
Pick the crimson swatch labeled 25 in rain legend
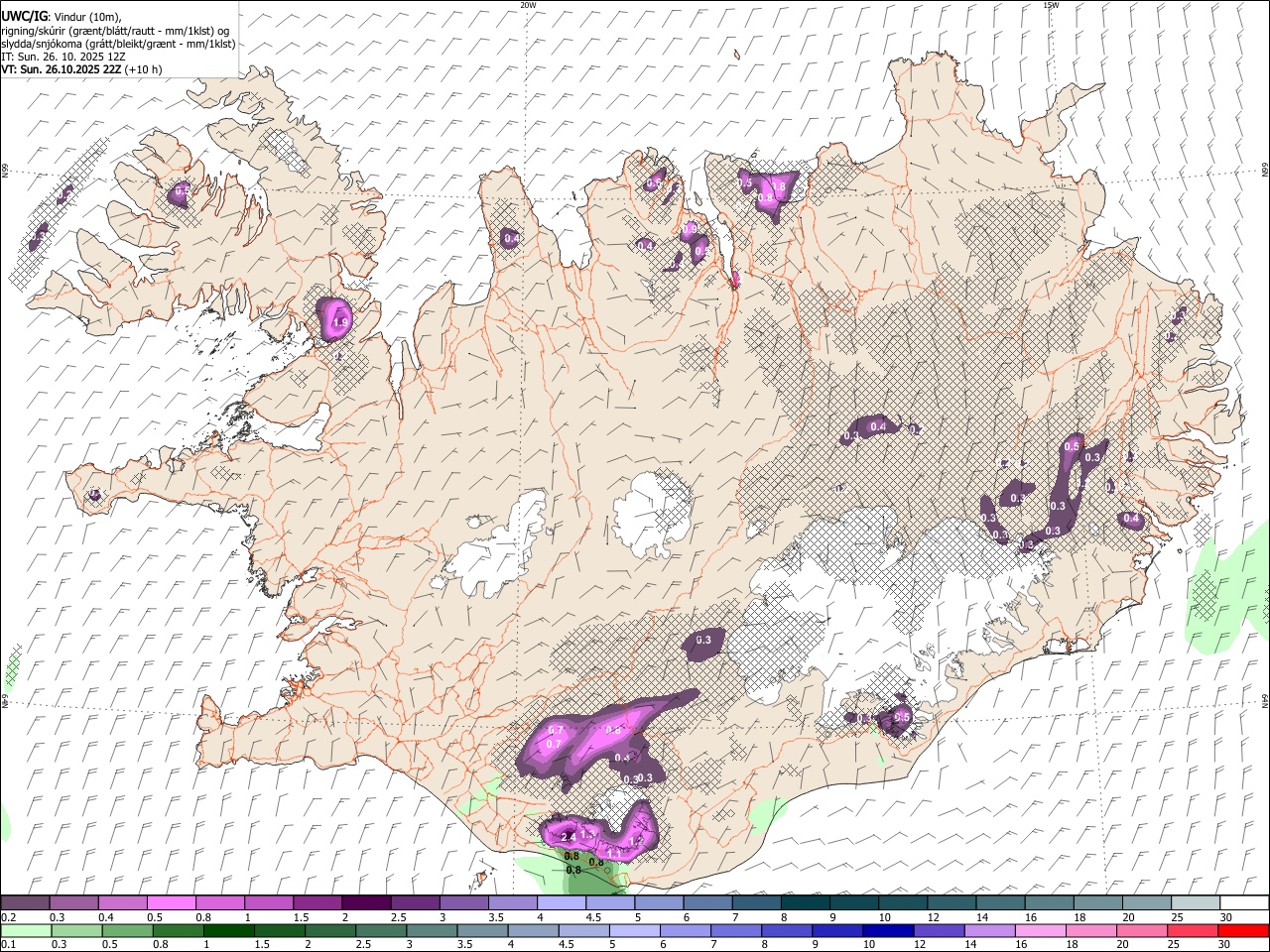(1192, 930)
